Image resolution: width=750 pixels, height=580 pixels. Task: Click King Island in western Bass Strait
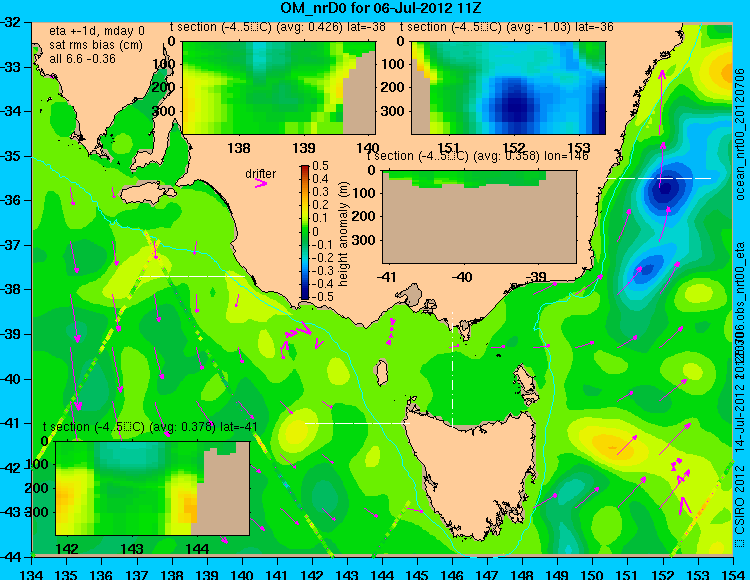pyautogui.click(x=381, y=373)
